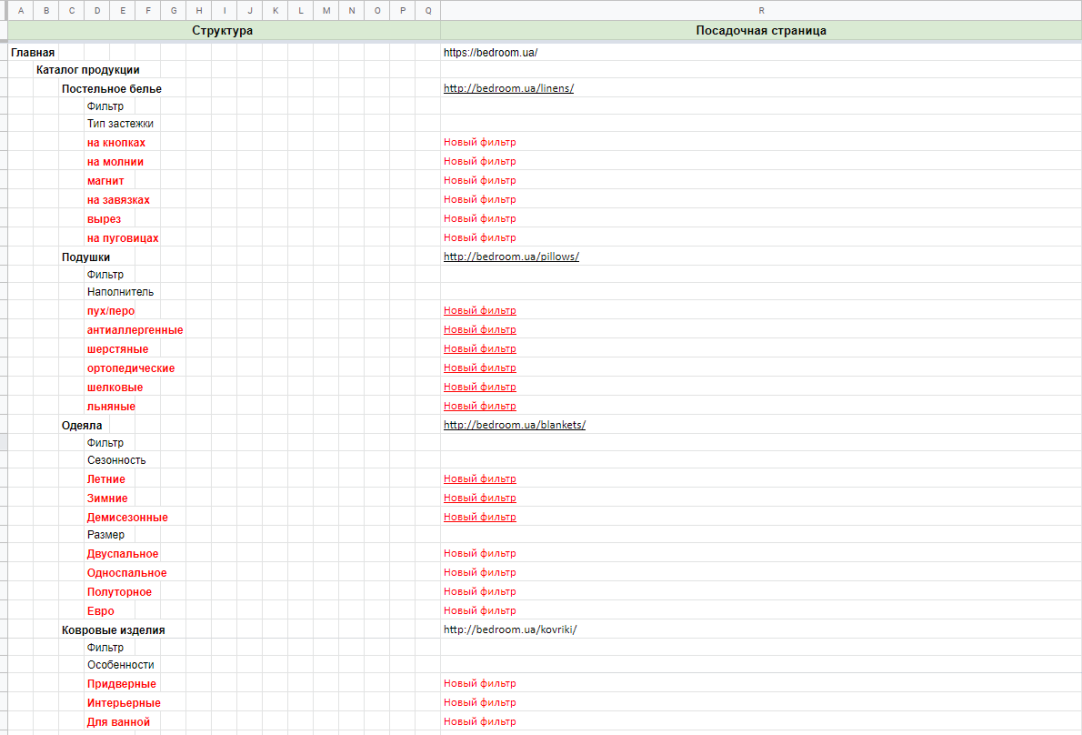The height and width of the screenshot is (735, 1082).
Task: Select the на пуговицах cell
Action: click(123, 239)
